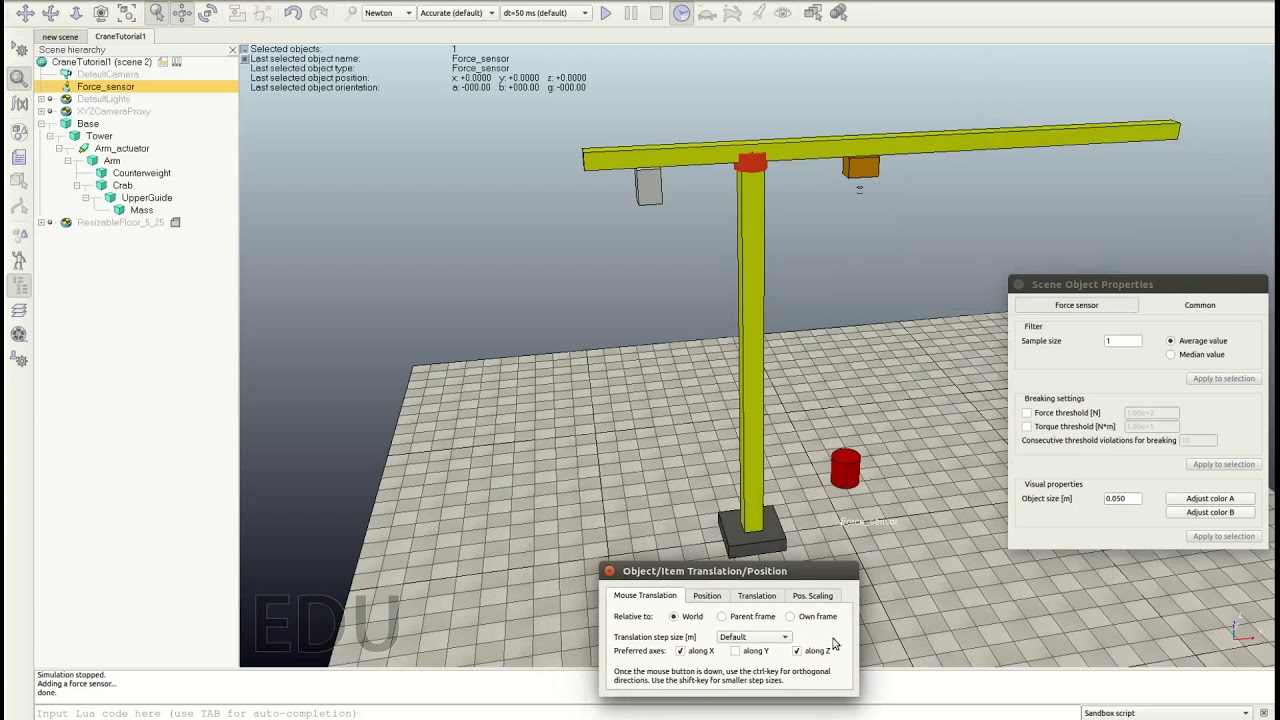Start the simulation with play button
The width and height of the screenshot is (1280, 720).
tap(606, 13)
